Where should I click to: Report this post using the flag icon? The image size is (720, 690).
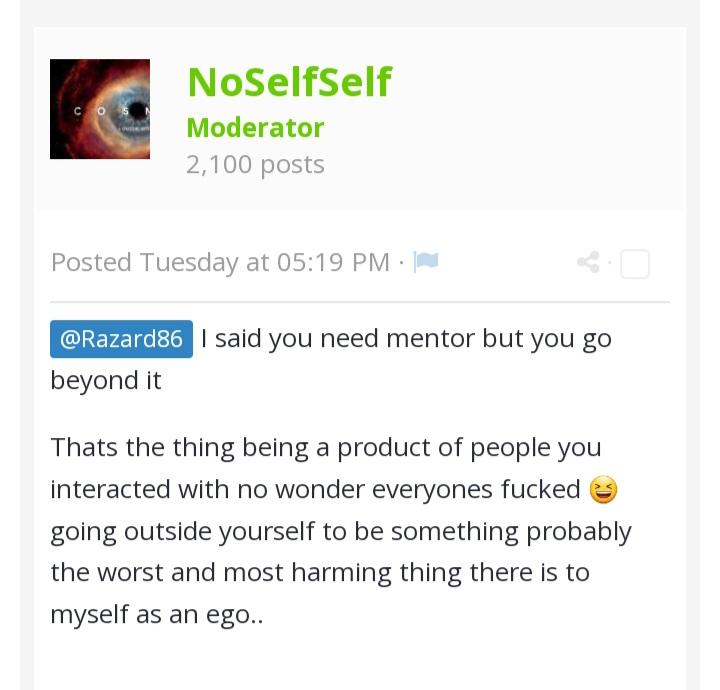click(x=426, y=262)
